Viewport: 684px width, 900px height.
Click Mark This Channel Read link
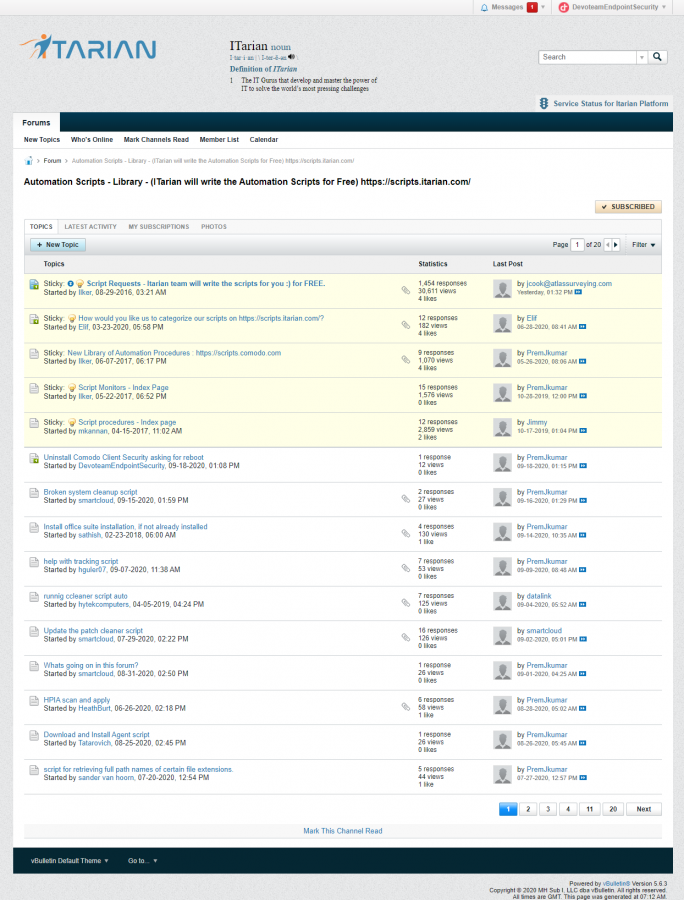tap(343, 831)
